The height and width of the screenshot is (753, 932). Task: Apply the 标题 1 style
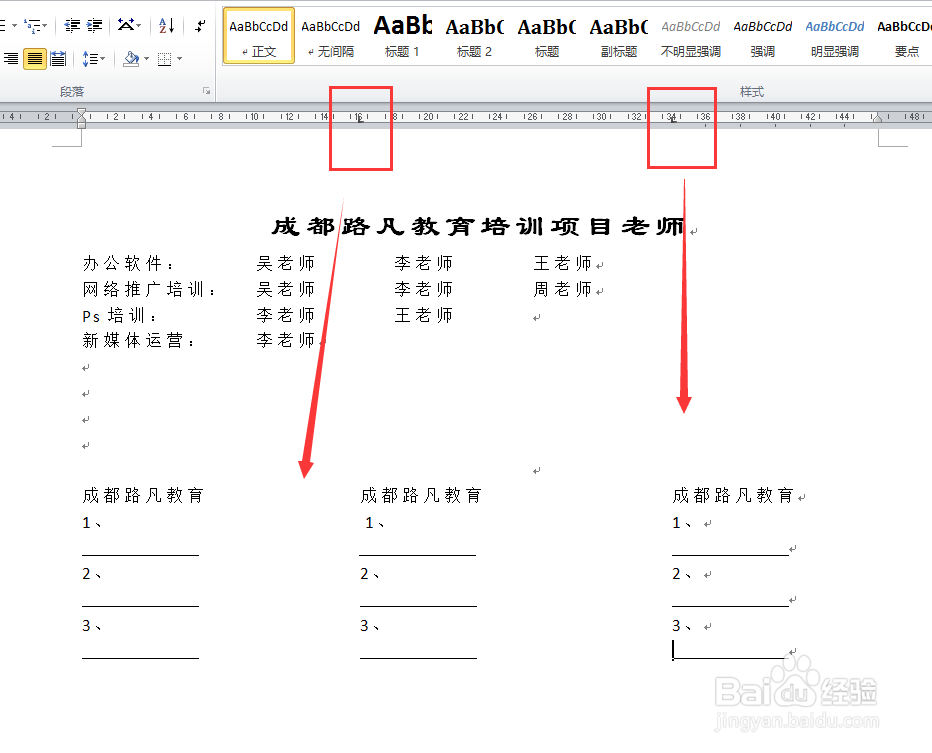403,35
